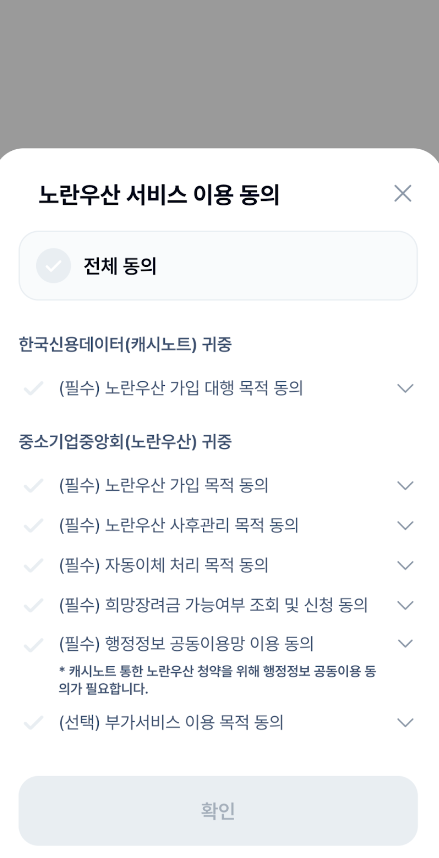Expand 부가서비스 이용 목적 동의 chevron
This screenshot has width=439, height=858.
point(405,723)
